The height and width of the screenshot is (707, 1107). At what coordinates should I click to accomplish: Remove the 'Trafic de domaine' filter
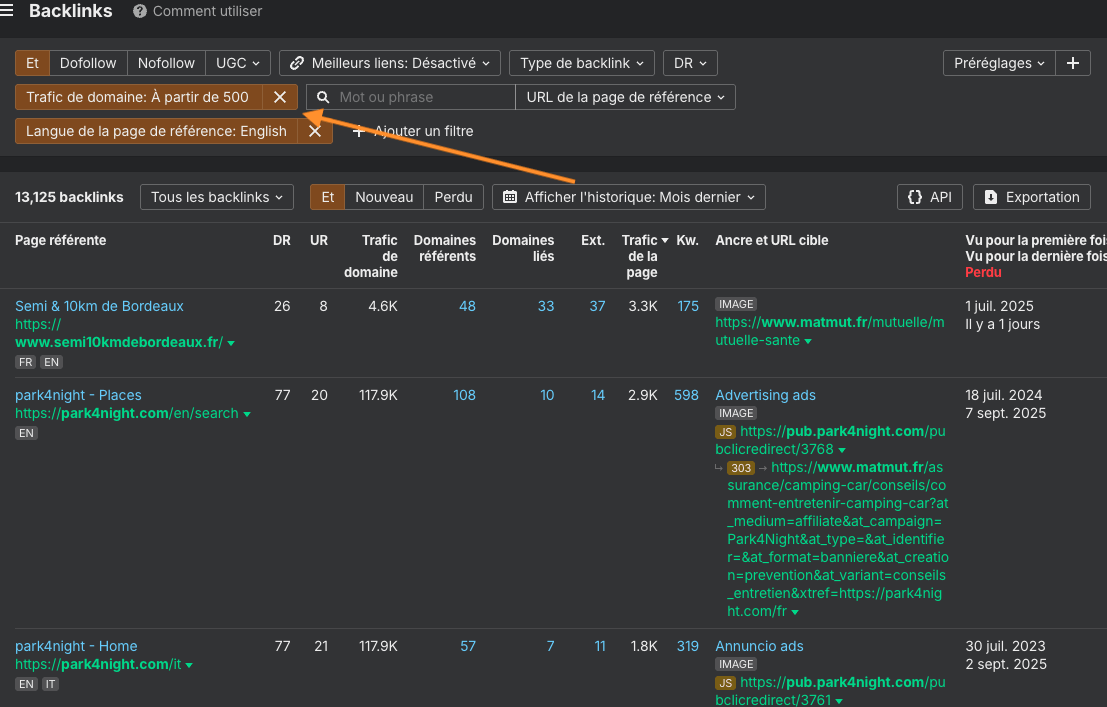point(280,97)
